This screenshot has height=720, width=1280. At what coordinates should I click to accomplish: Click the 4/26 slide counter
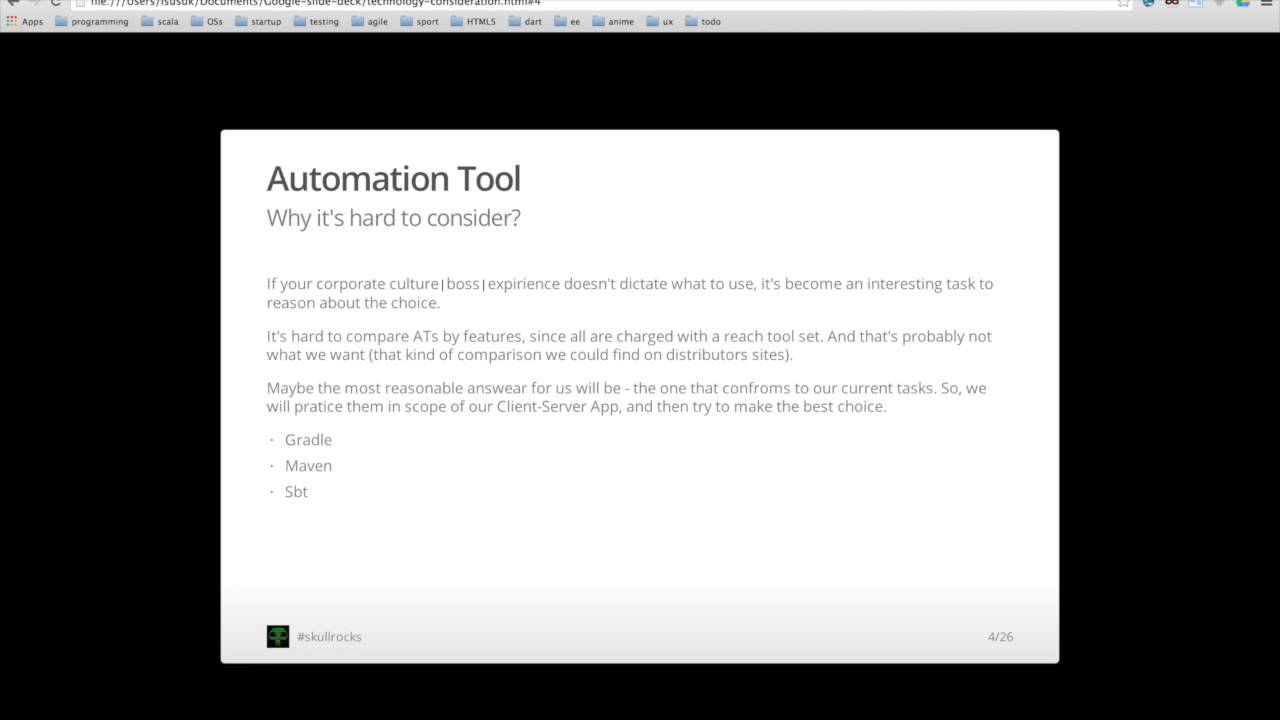1000,637
